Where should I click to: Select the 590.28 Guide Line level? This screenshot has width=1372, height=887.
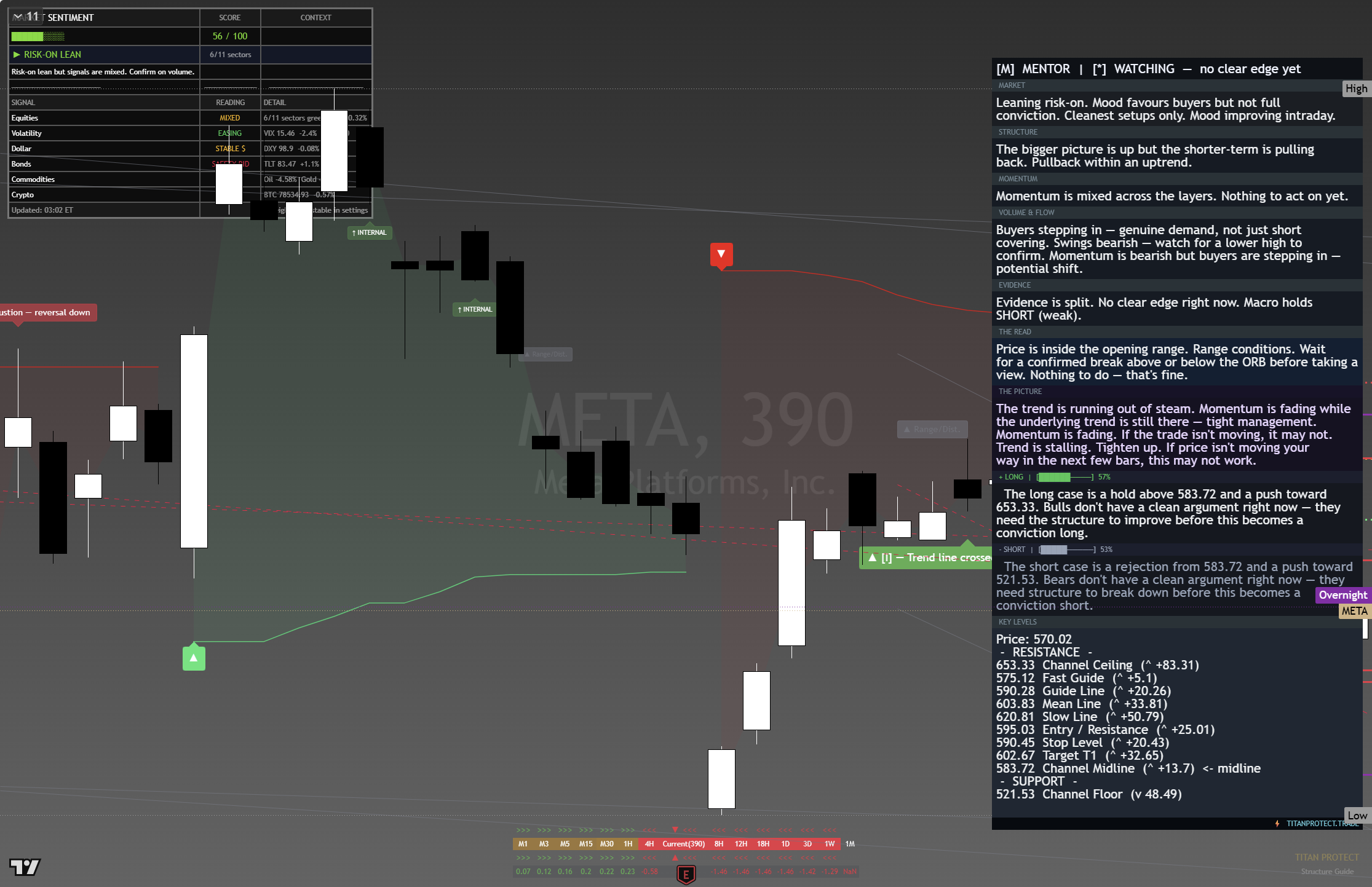point(1084,691)
